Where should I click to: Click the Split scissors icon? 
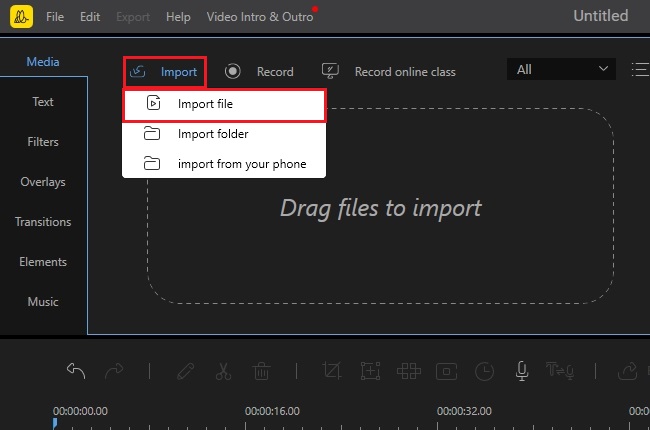223,371
